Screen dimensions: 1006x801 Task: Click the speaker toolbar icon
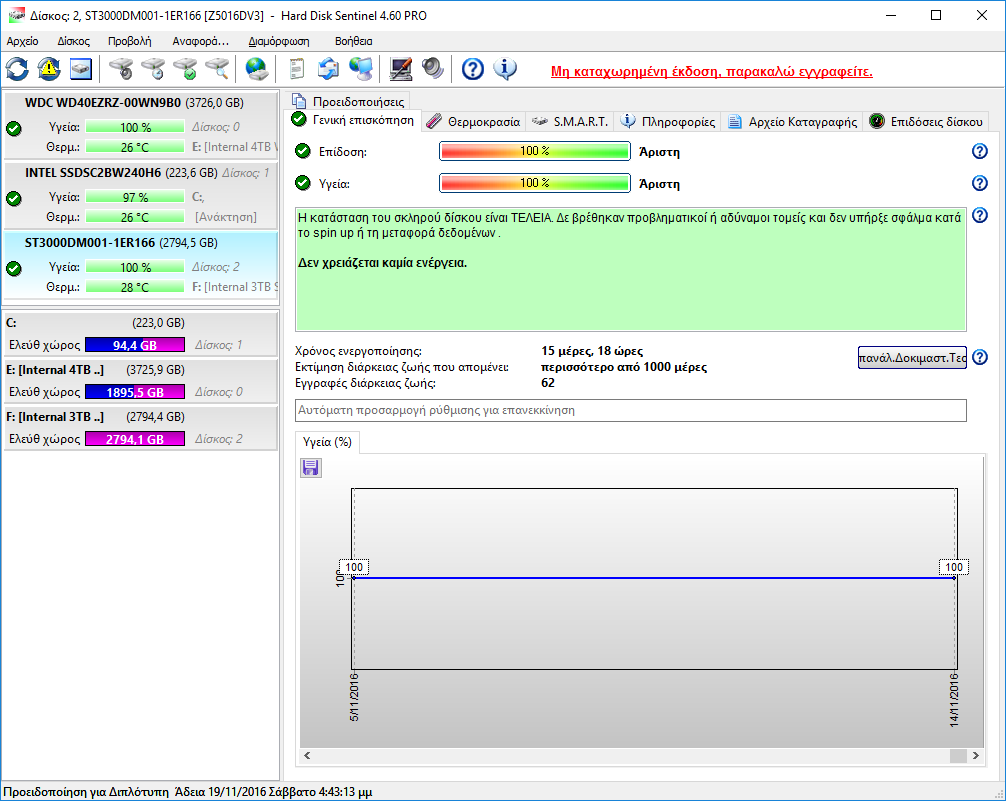click(432, 69)
